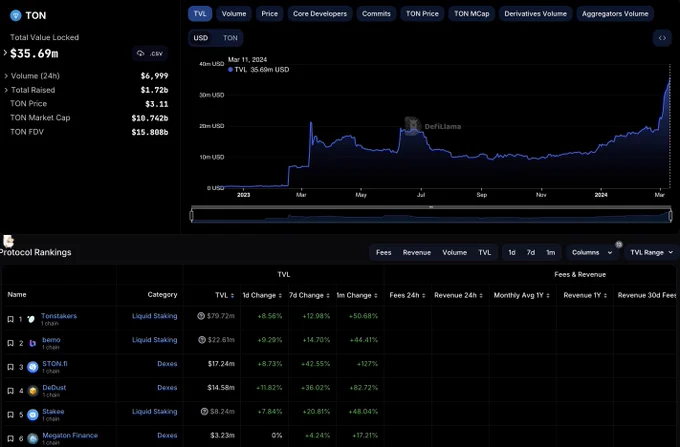Screen dimensions: 680x447
Task: Open the DeDust protocol link
Action: coord(54,388)
